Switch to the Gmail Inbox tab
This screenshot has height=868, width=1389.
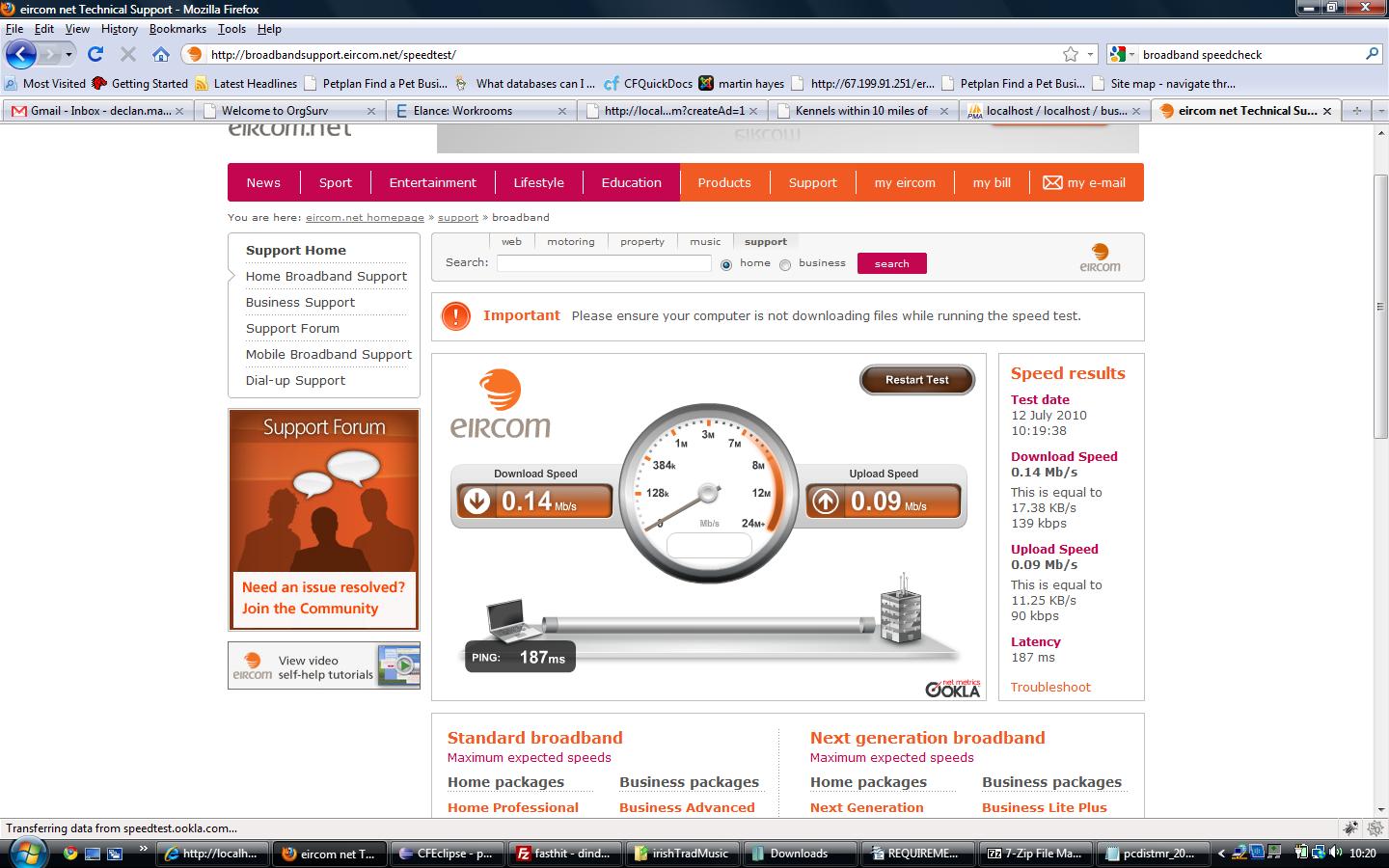[x=96, y=110]
